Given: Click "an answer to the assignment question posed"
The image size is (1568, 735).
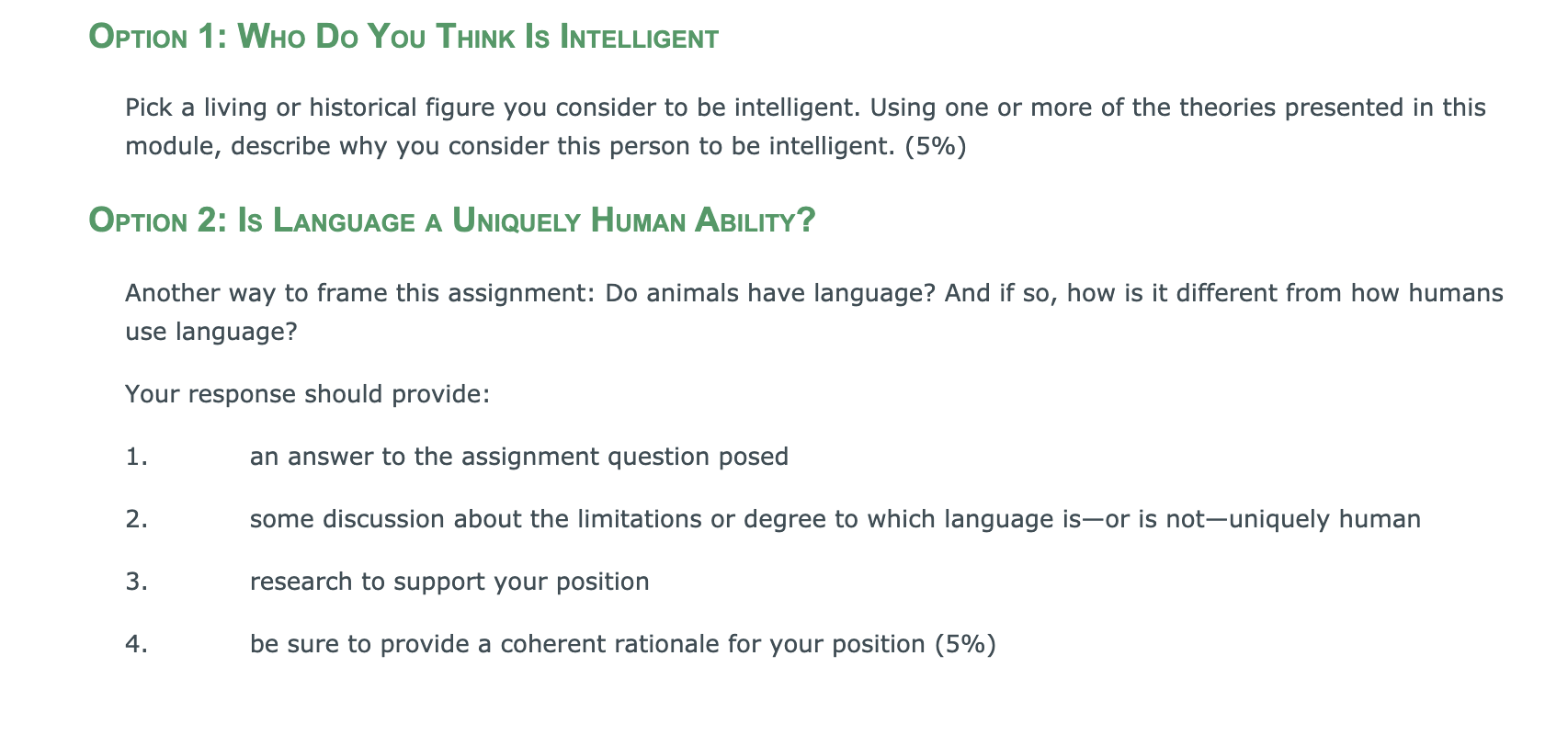Looking at the screenshot, I should (x=518, y=457).
